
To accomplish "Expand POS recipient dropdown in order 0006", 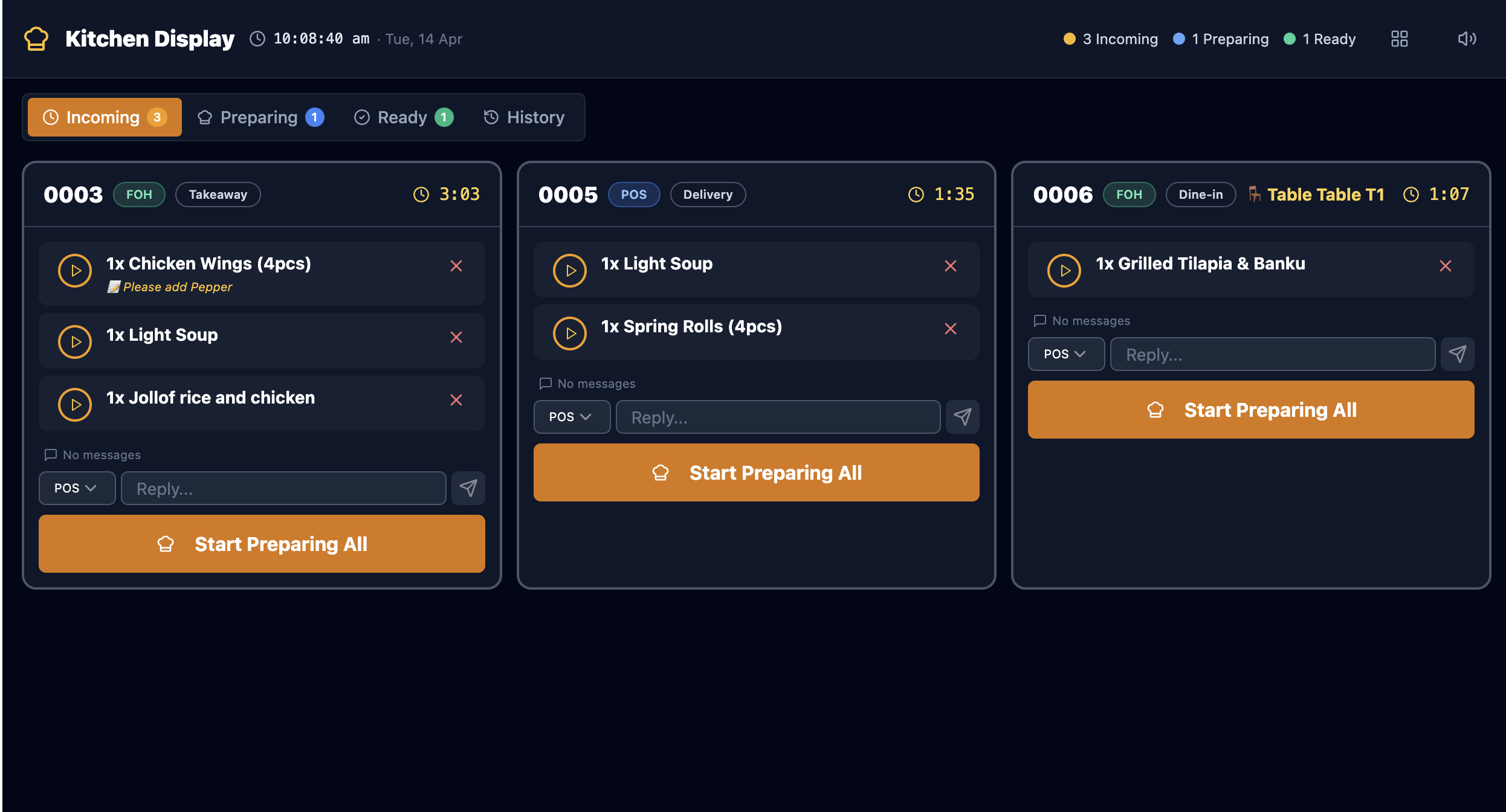I will [1066, 354].
